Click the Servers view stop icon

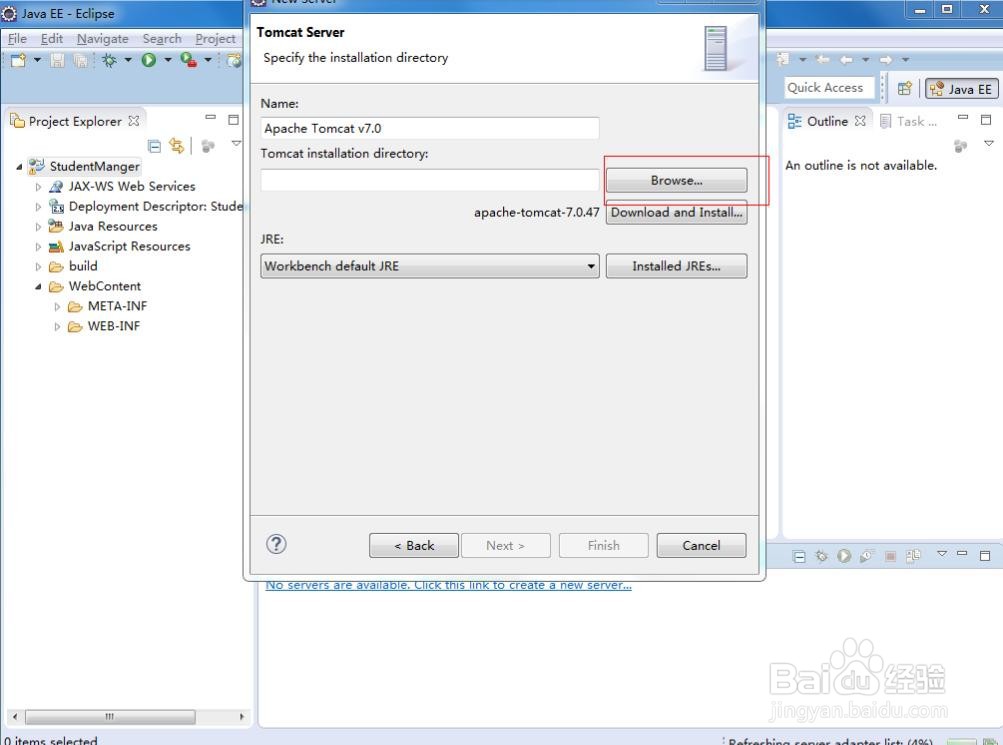(890, 556)
